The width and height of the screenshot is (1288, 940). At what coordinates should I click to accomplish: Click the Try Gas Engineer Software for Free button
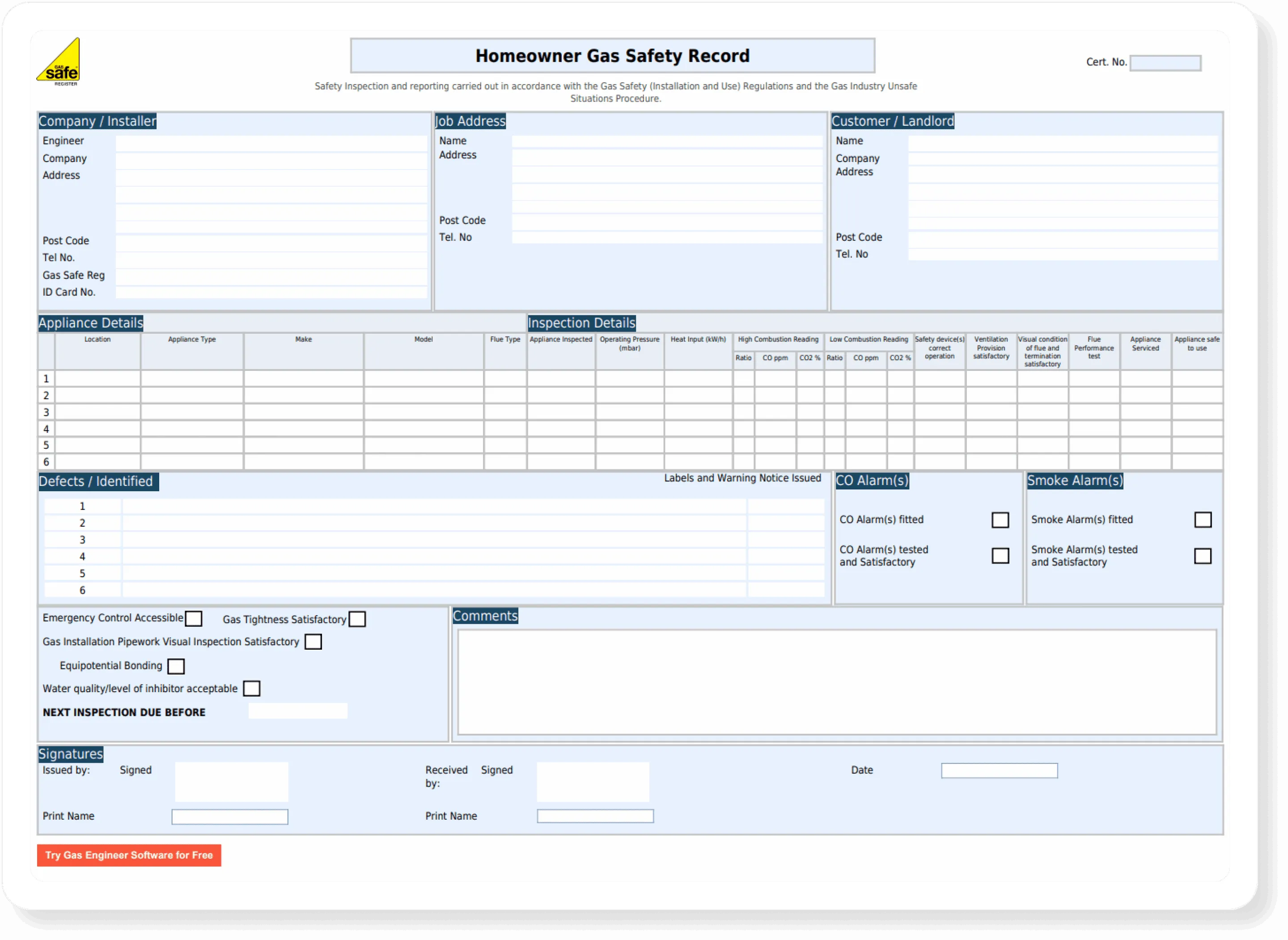[128, 855]
